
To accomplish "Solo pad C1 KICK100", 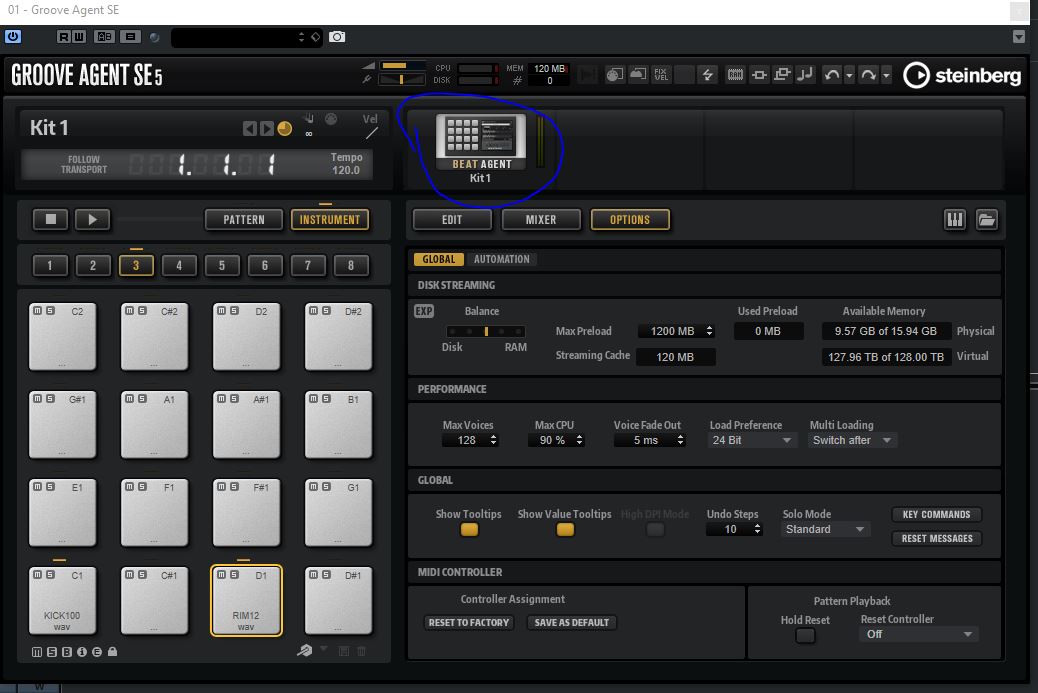I will pyautogui.click(x=50, y=575).
